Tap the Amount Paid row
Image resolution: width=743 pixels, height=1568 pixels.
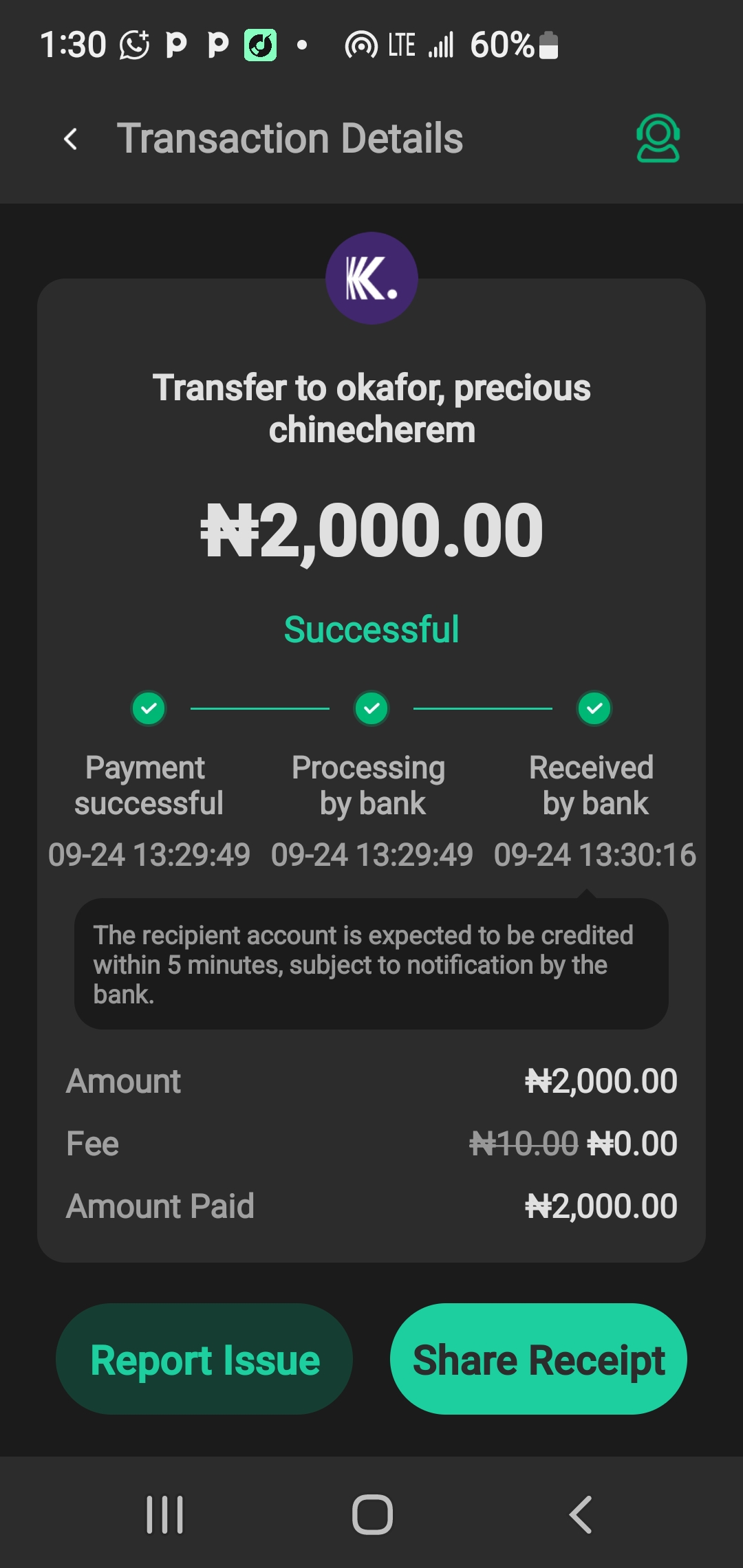371,1206
